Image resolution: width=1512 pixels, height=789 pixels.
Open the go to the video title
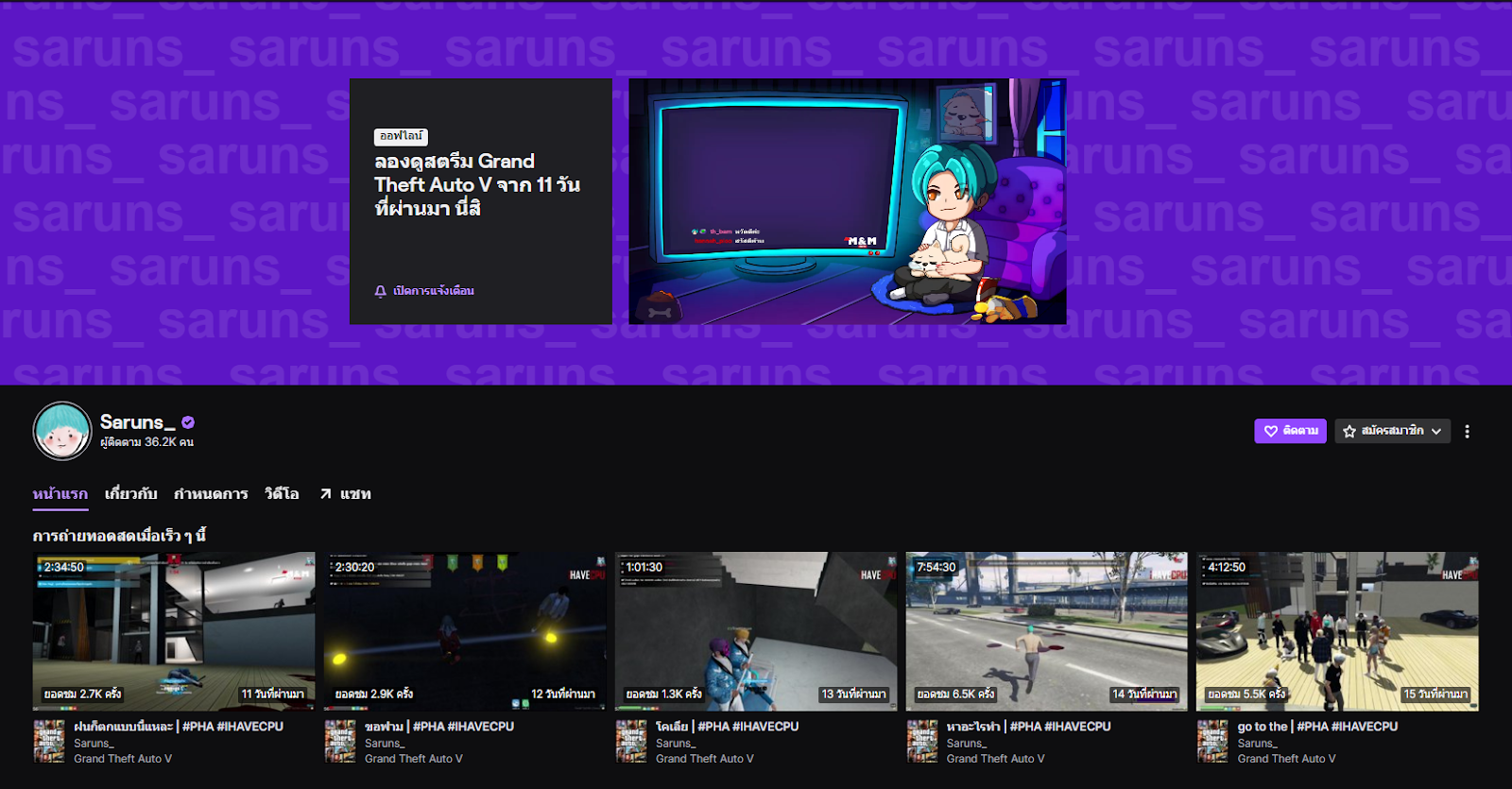click(x=1317, y=727)
